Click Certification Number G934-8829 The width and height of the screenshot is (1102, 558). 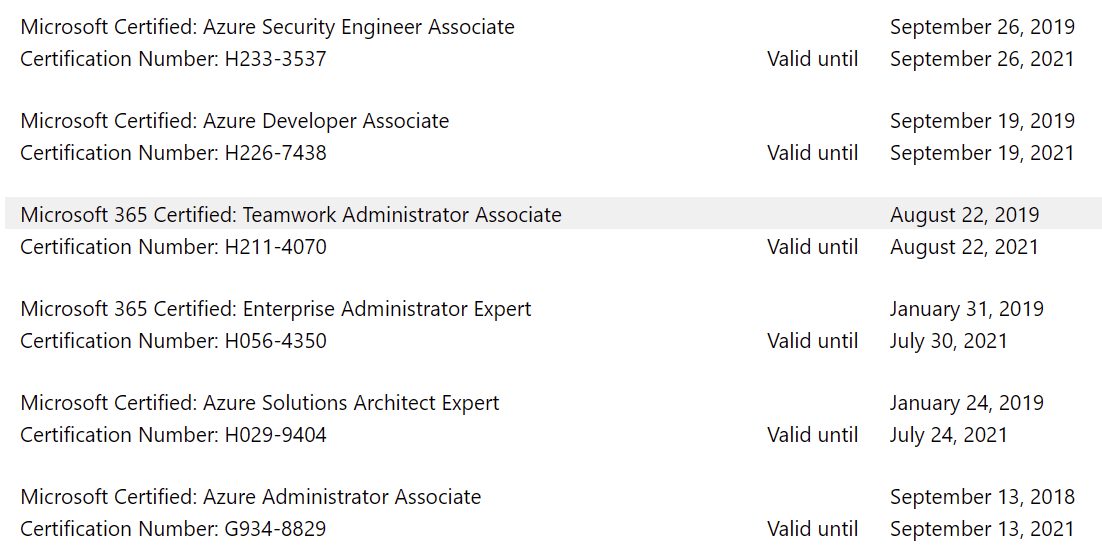[173, 529]
